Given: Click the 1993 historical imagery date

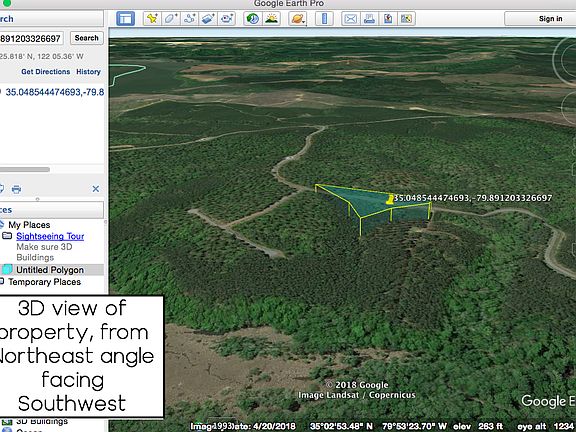Looking at the screenshot, I should [223, 426].
